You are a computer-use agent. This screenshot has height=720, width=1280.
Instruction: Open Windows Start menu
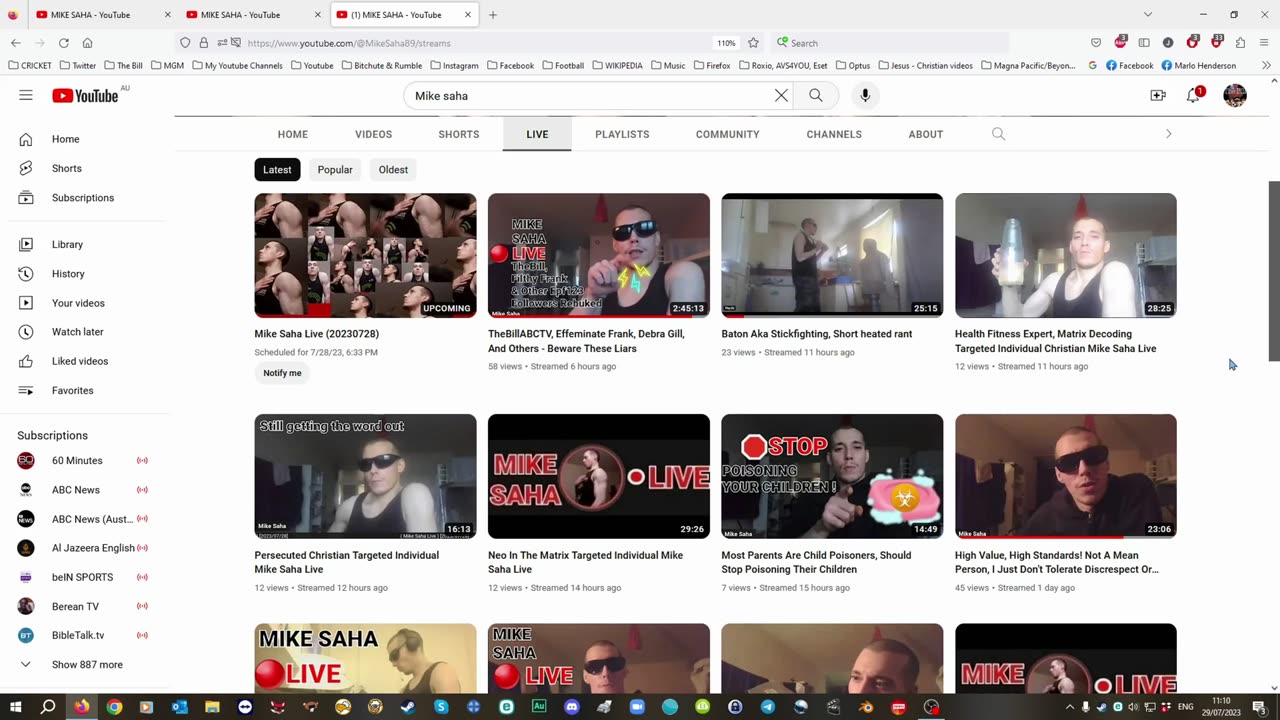(x=16, y=707)
